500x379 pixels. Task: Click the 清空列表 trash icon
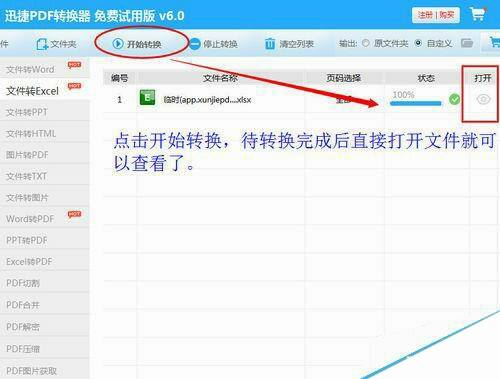270,44
